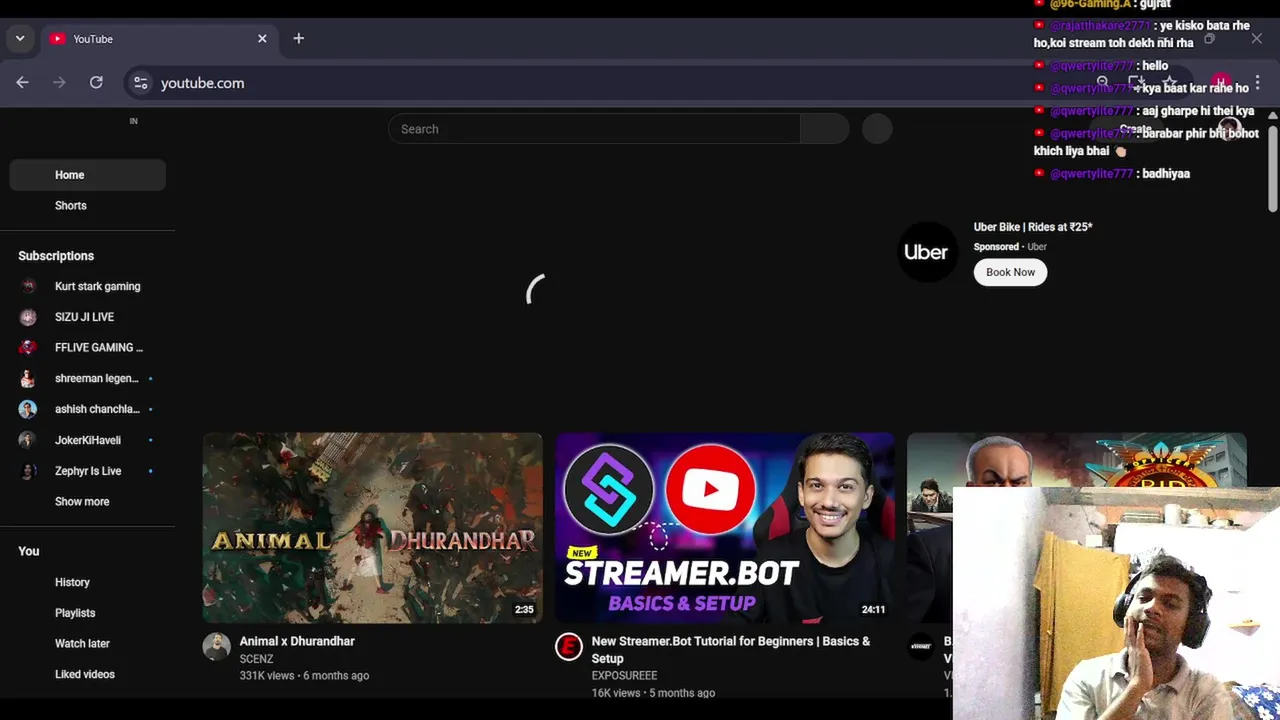This screenshot has height=720, width=1280.
Task: Bookmark this page with the star icon
Action: click(1170, 83)
